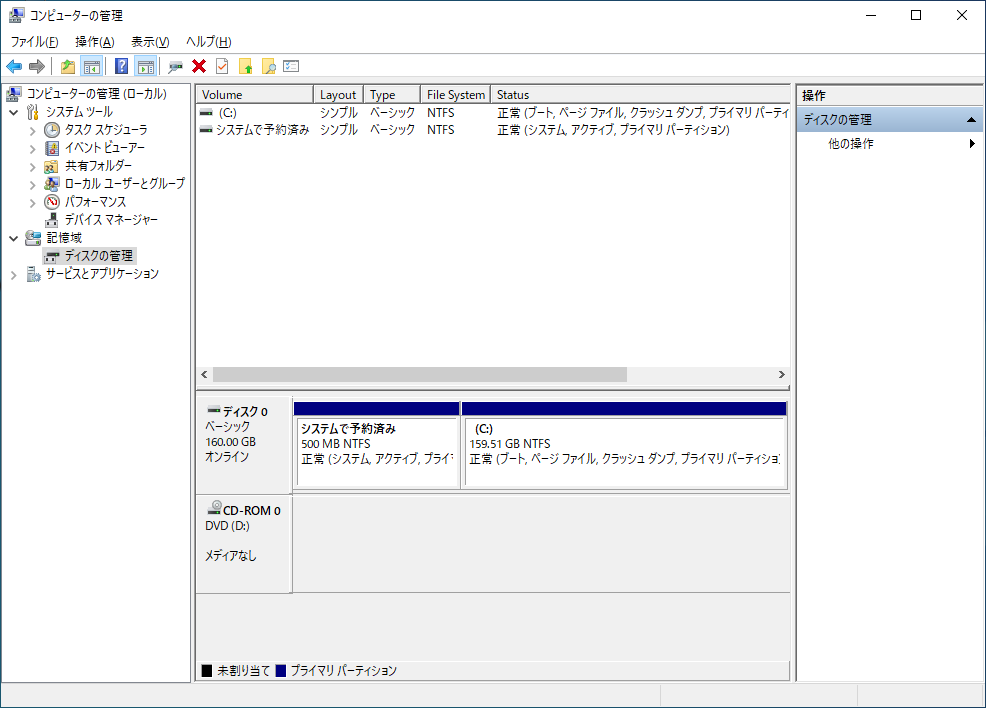Screen dimensions: 986x708
Task: Click the black 未割り当て legend swatch
Action: tap(207, 671)
